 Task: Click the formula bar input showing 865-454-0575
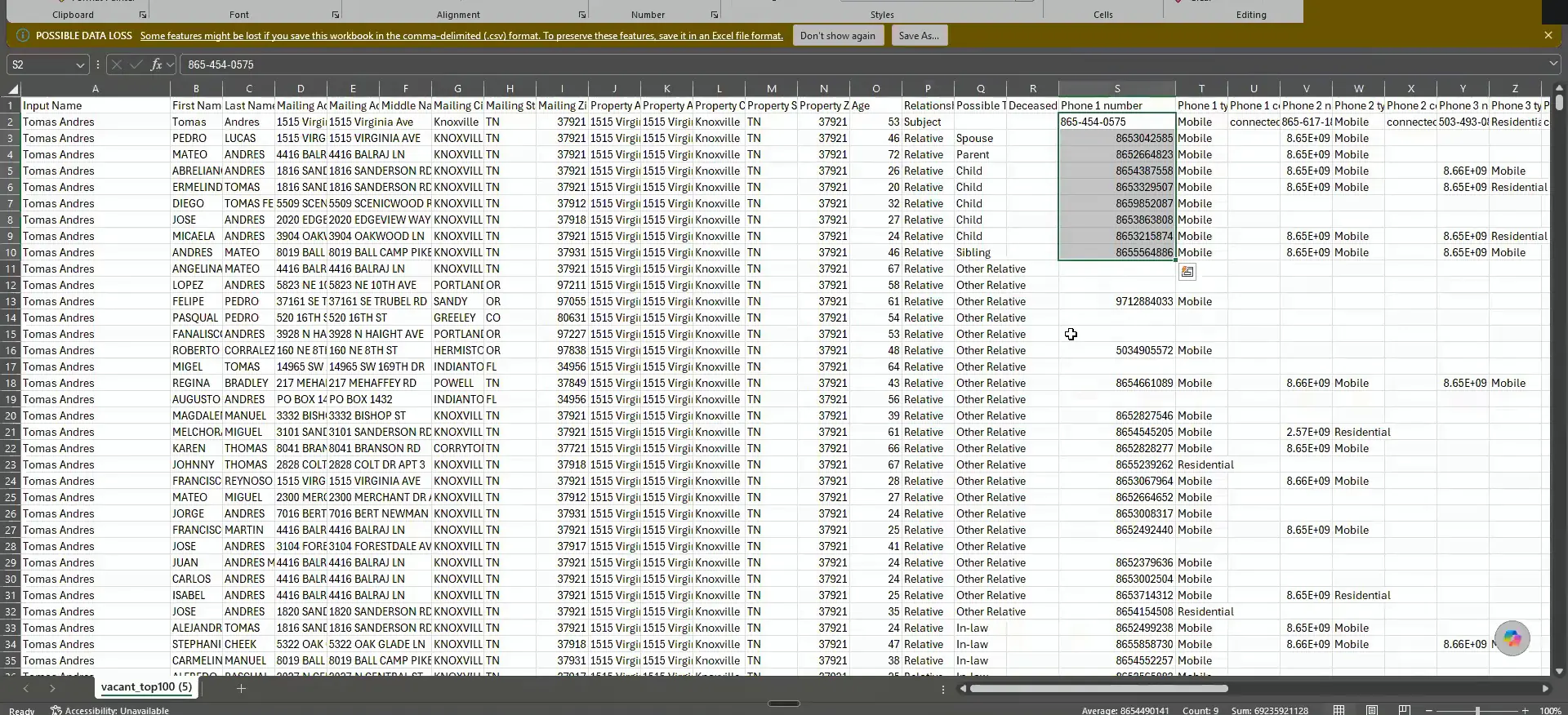[x=862, y=64]
